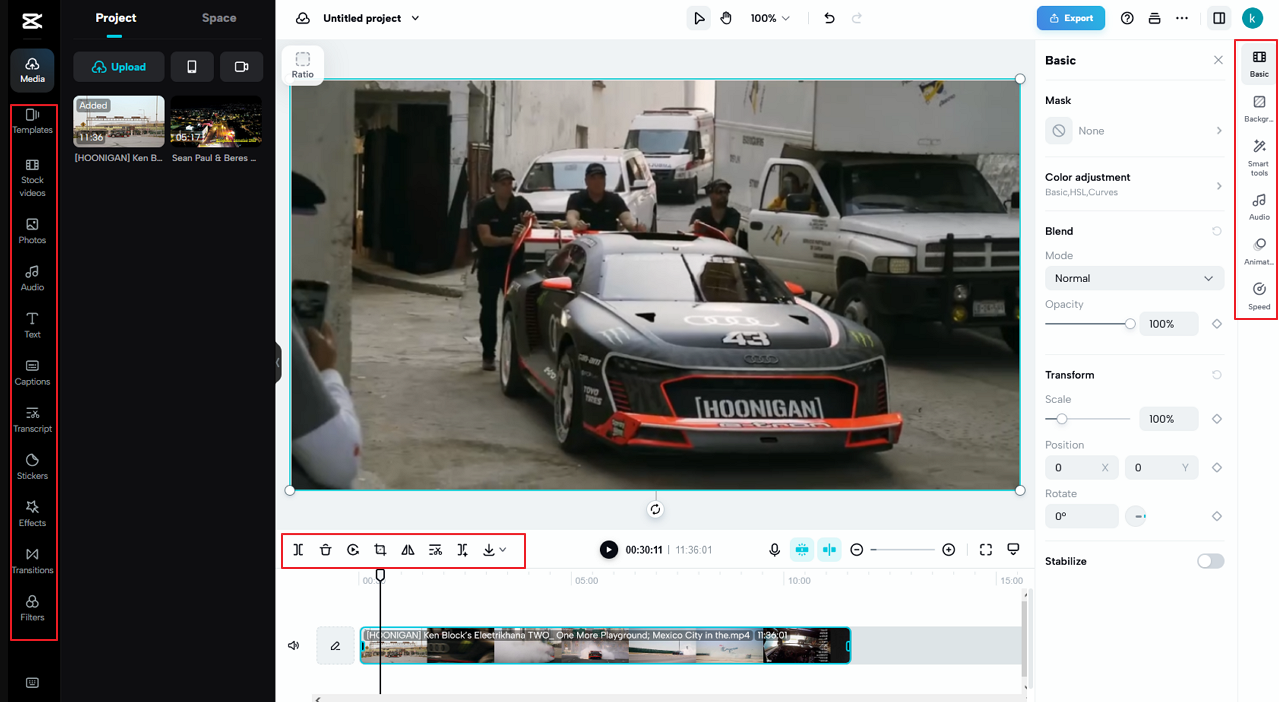
Task: Enter fullscreen preview
Action: pyautogui.click(x=986, y=550)
